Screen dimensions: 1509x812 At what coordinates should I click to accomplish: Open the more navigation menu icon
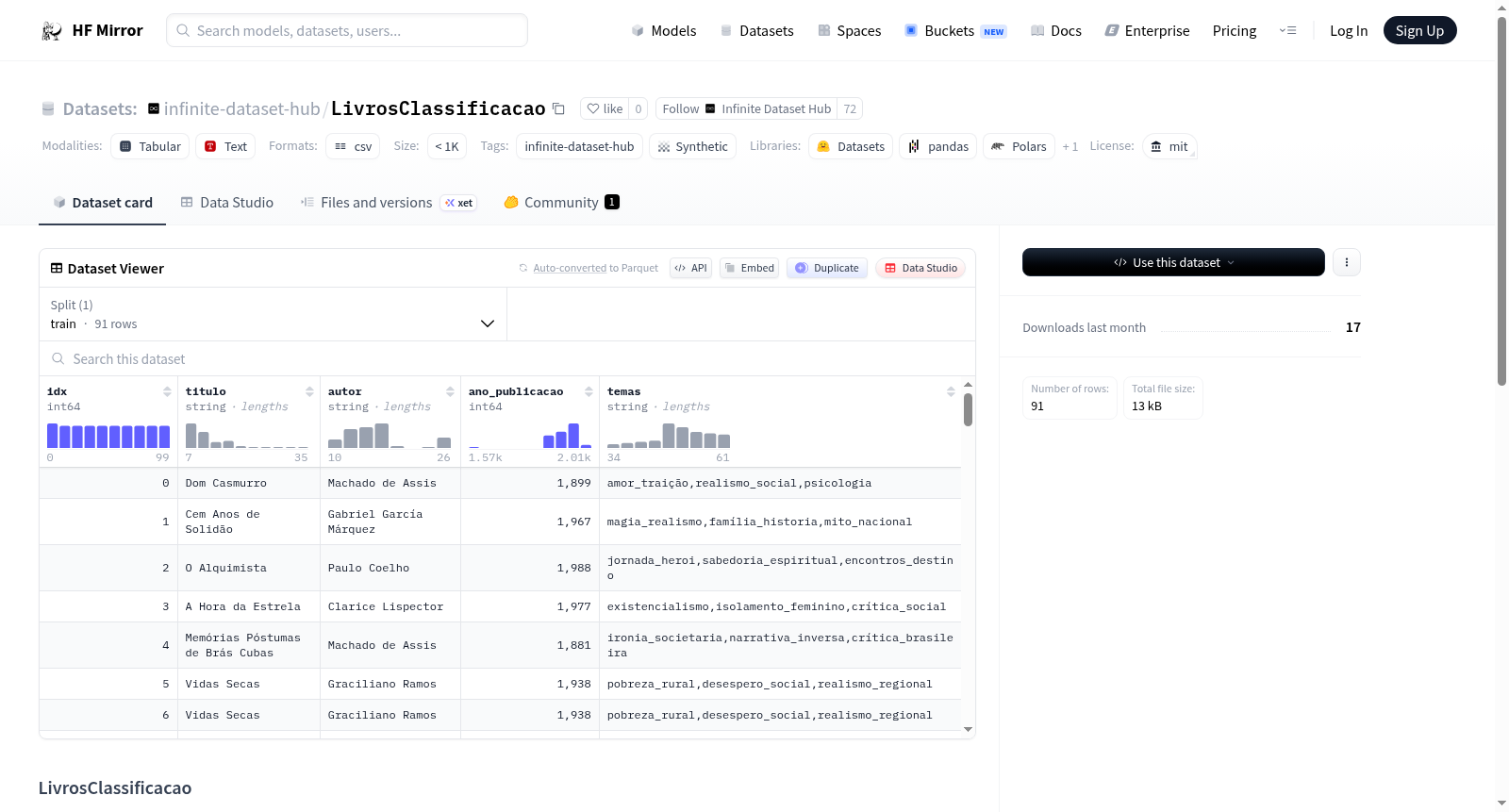click(1287, 30)
